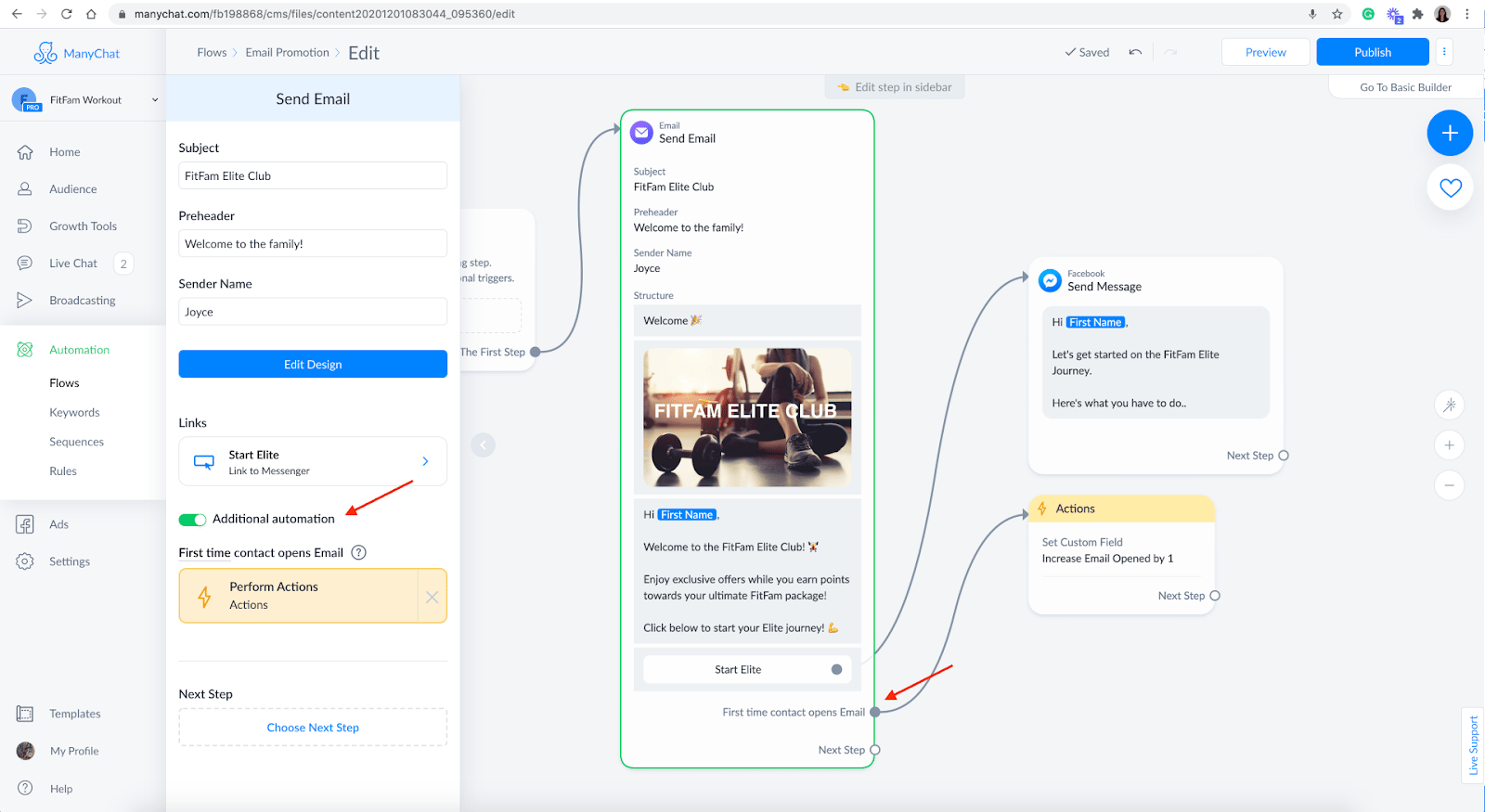
Task: Zoom in on the canvas
Action: pyautogui.click(x=1449, y=445)
